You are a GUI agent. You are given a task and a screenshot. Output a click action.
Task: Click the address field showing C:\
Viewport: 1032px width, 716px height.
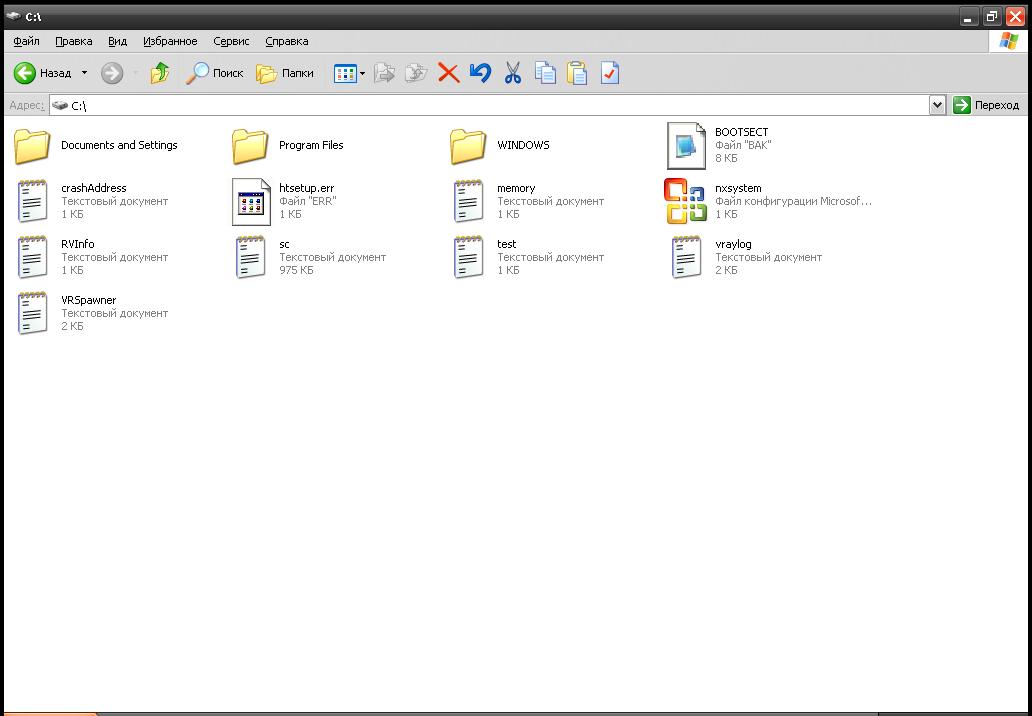click(x=490, y=105)
